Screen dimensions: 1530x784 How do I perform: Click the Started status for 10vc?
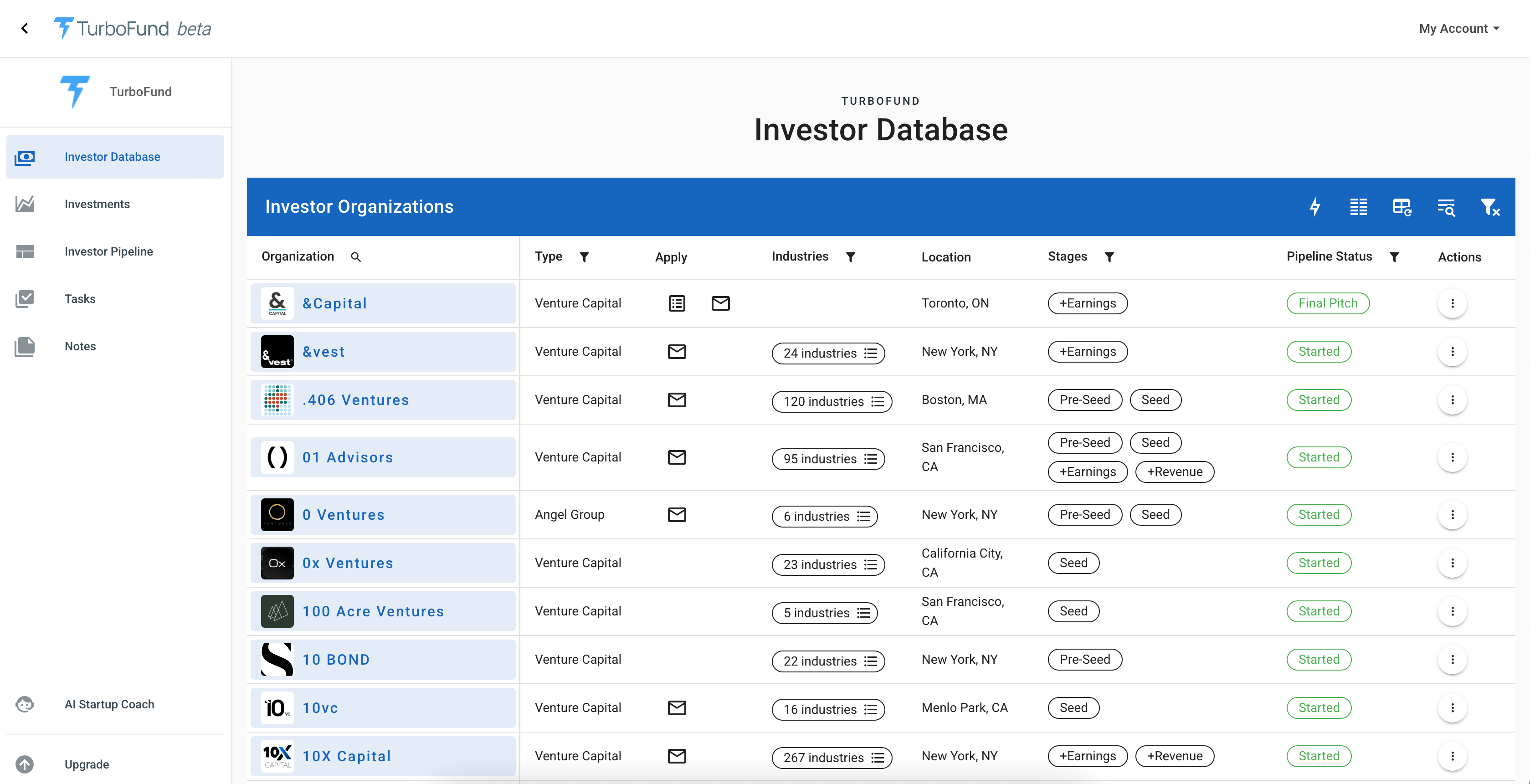click(x=1319, y=708)
